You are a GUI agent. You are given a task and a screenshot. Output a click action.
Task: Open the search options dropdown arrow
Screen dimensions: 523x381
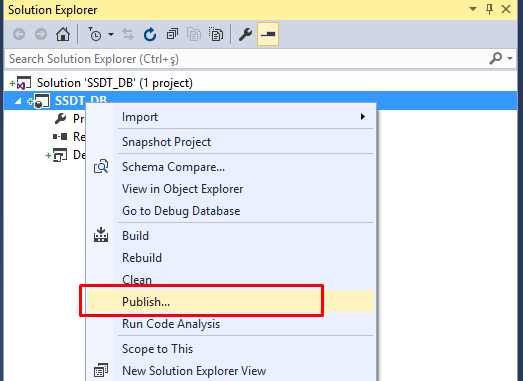pos(510,58)
